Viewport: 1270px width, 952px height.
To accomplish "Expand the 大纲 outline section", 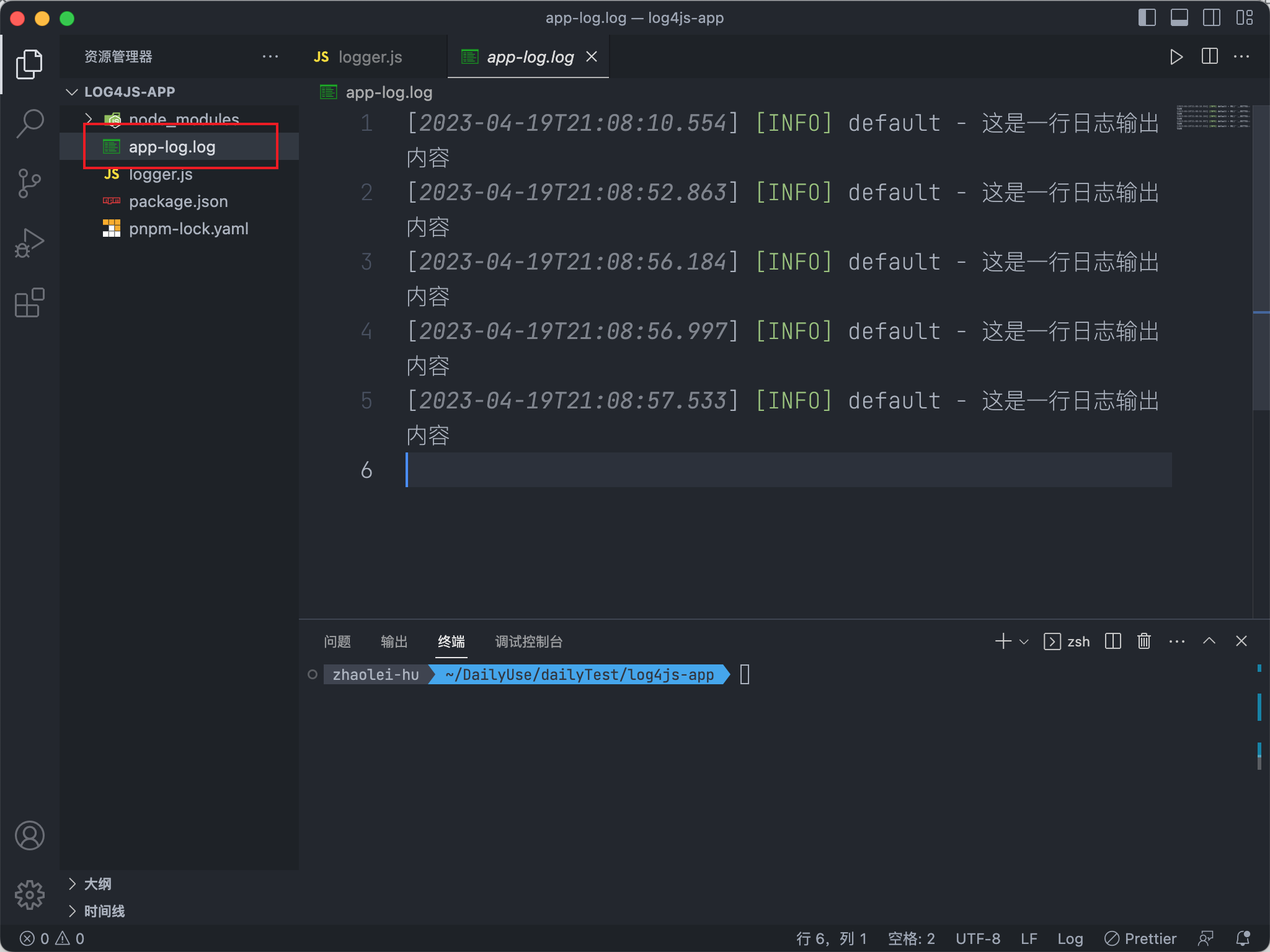I will (97, 884).
